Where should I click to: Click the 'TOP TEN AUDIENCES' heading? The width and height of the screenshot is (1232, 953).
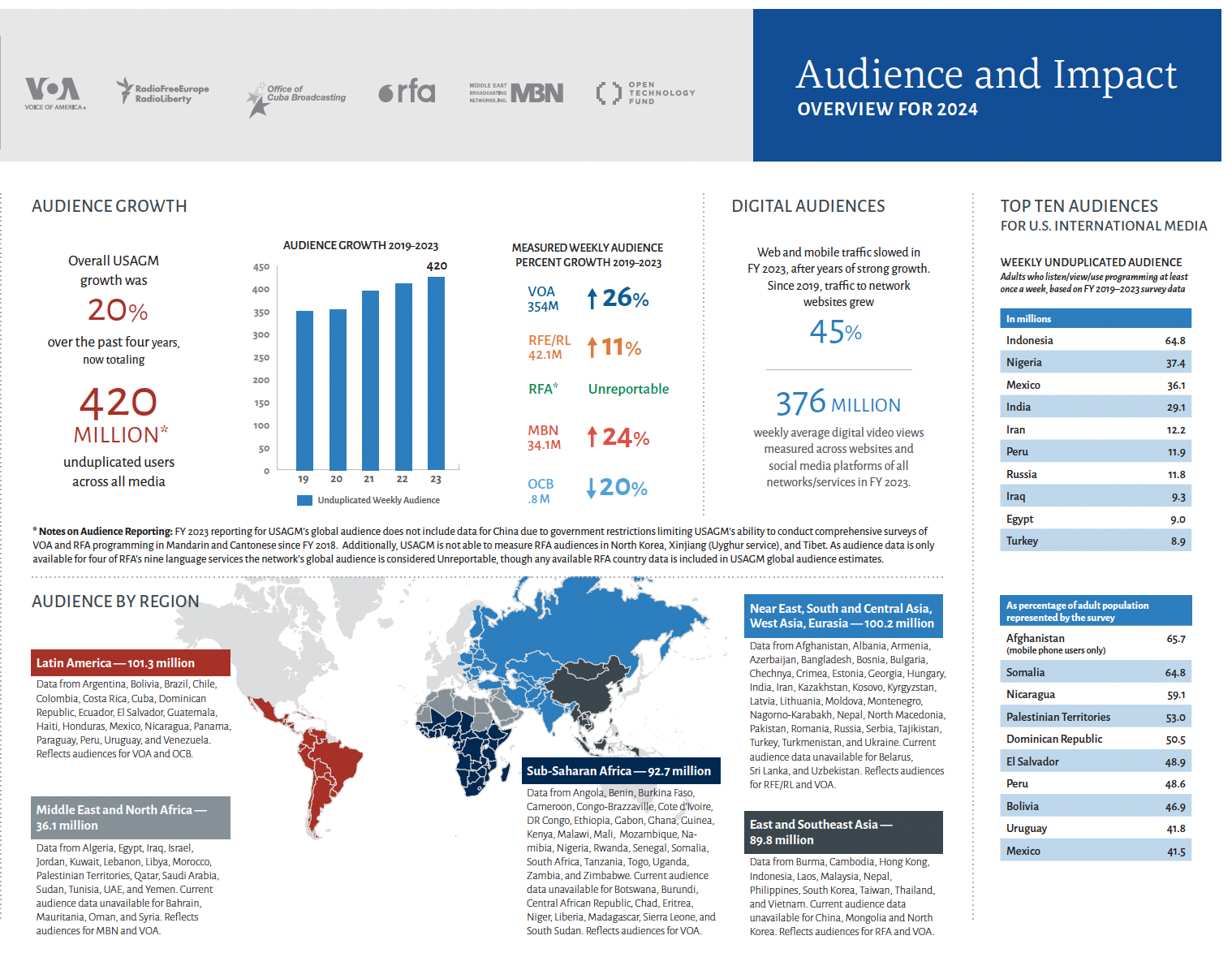click(1079, 206)
